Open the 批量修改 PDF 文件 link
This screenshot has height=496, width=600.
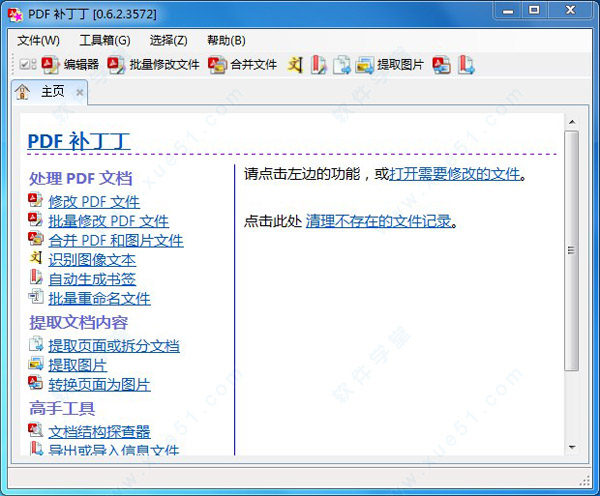(x=109, y=221)
